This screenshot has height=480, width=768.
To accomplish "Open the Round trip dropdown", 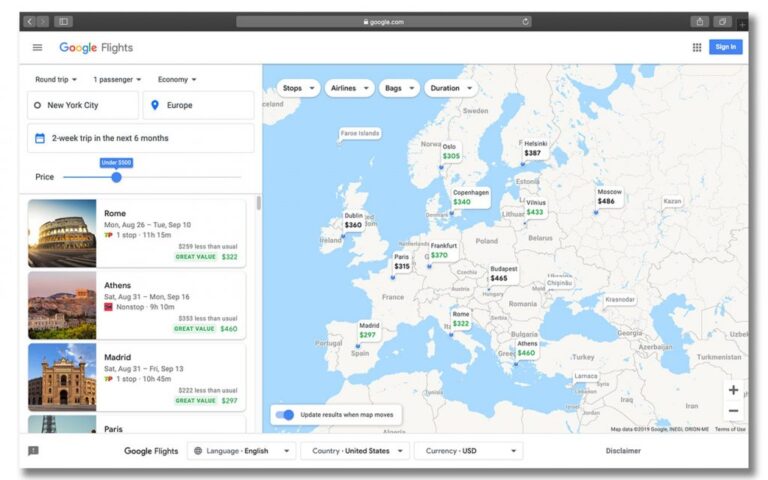I will [56, 79].
